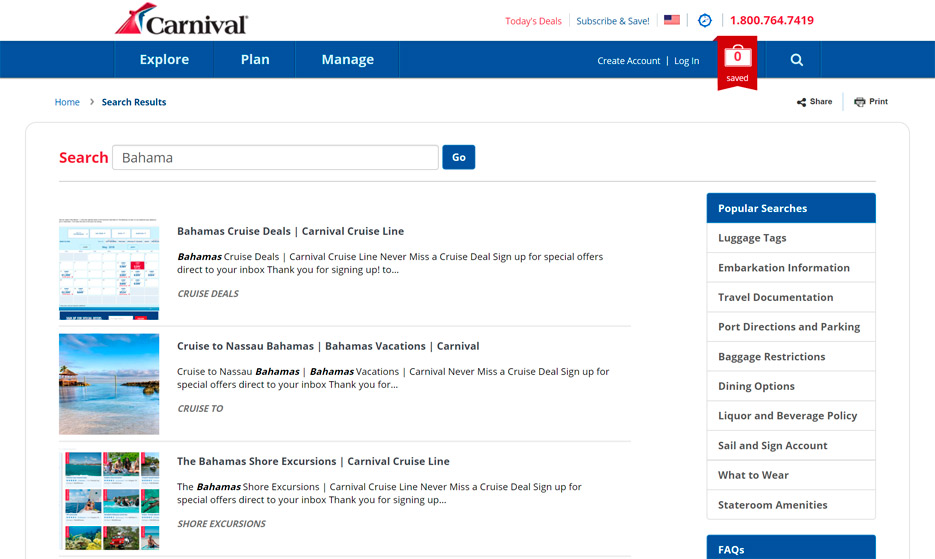935x559 pixels.
Task: Click the Nassau Bahamas result description text
Action: 393,378
